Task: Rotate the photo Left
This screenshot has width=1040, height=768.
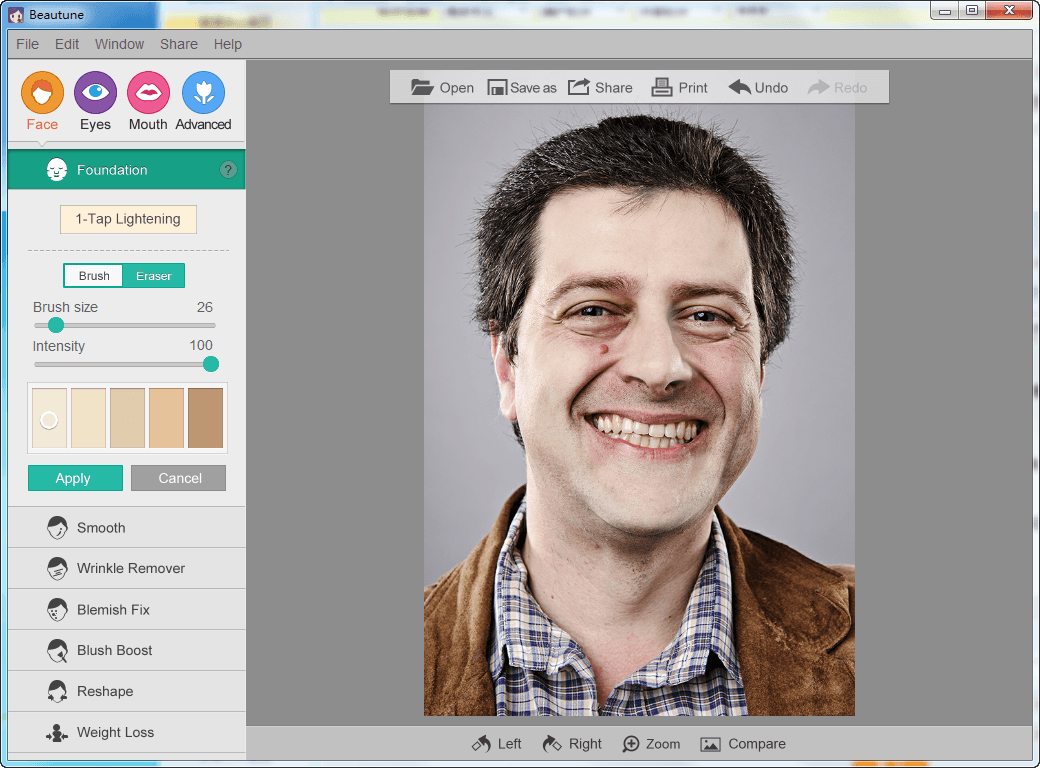Action: coord(497,744)
